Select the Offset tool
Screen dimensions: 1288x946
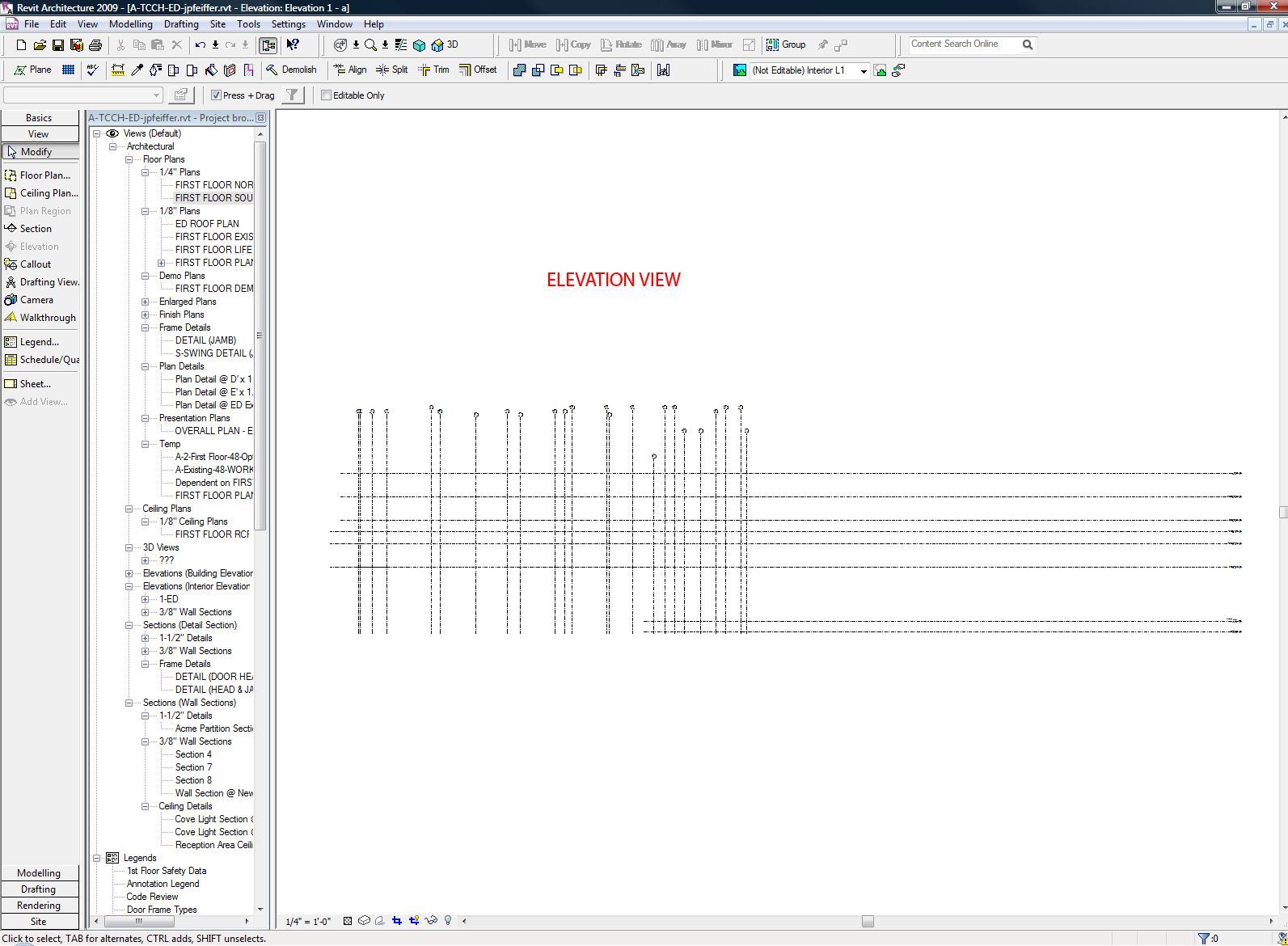click(x=478, y=70)
